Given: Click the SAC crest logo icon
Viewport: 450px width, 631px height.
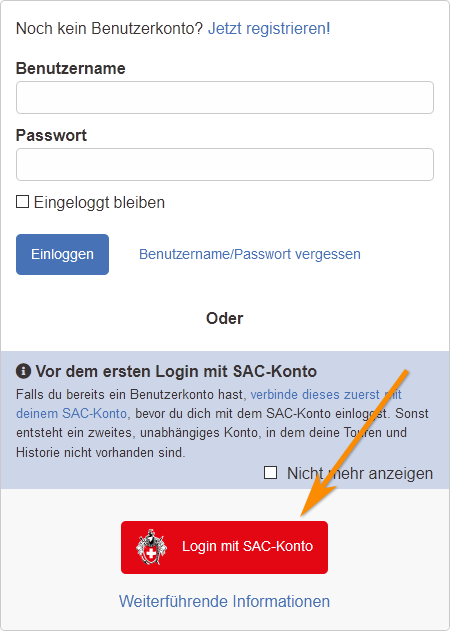Looking at the screenshot, I should pyautogui.click(x=151, y=547).
